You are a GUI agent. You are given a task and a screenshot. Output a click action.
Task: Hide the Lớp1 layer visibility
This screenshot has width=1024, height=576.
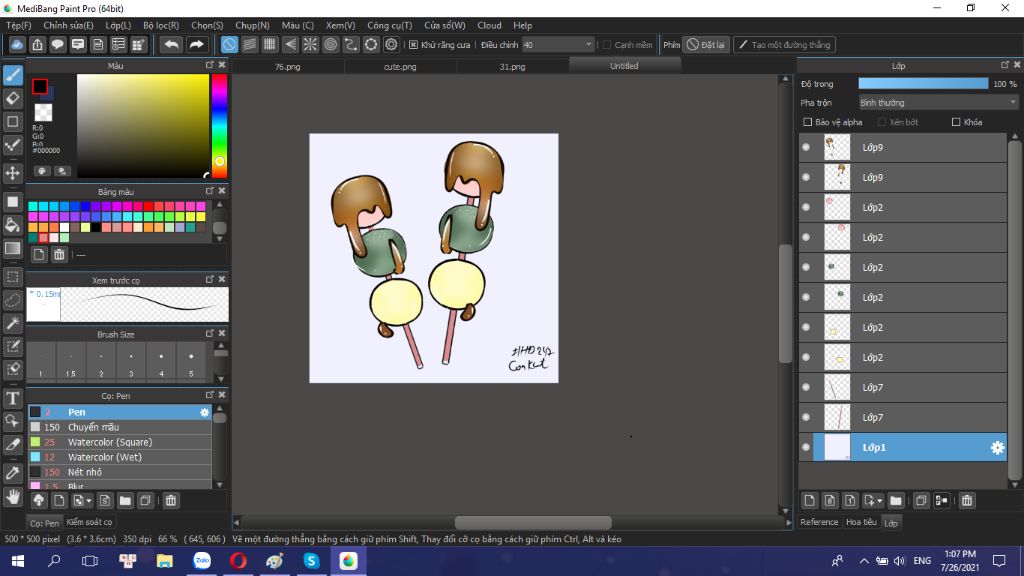pos(806,448)
